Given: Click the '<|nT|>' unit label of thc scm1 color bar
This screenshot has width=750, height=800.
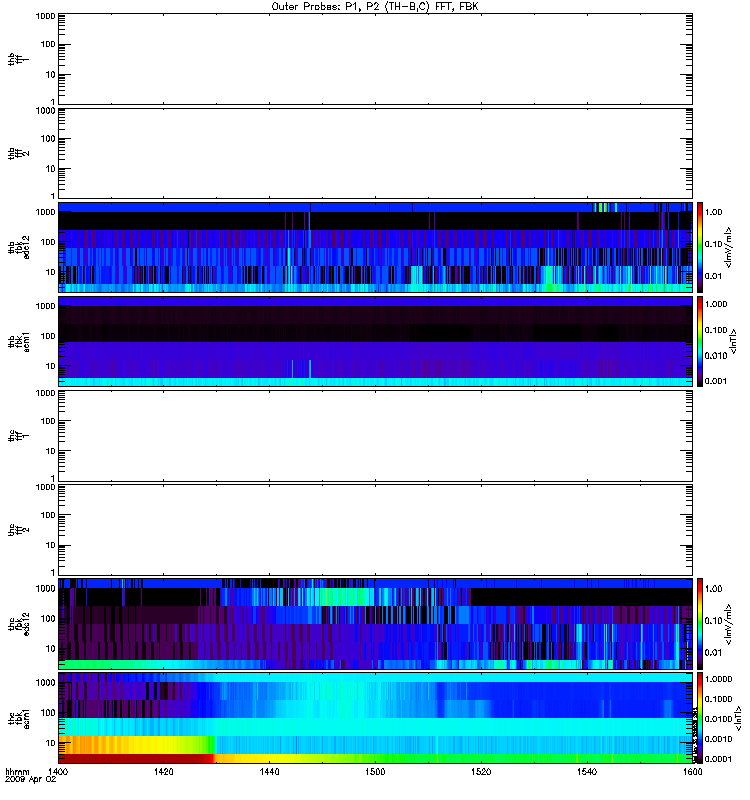Looking at the screenshot, I should coord(736,718).
